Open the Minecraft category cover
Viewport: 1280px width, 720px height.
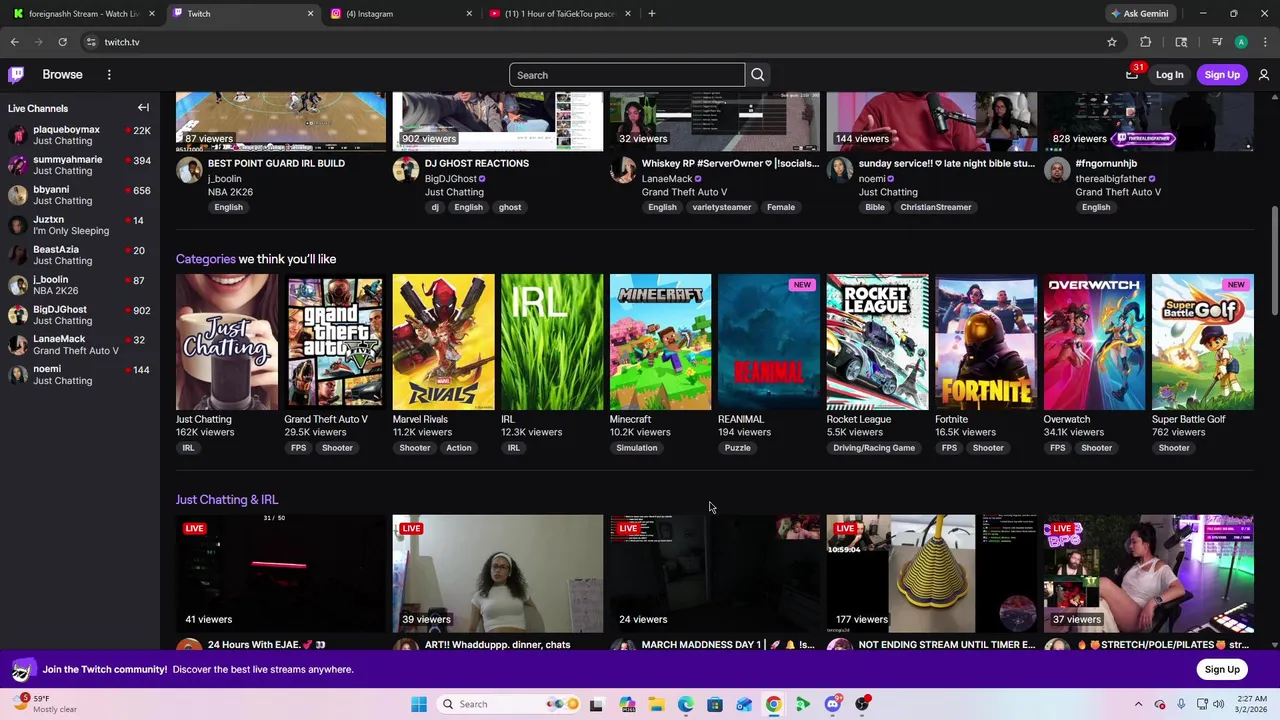coord(661,342)
